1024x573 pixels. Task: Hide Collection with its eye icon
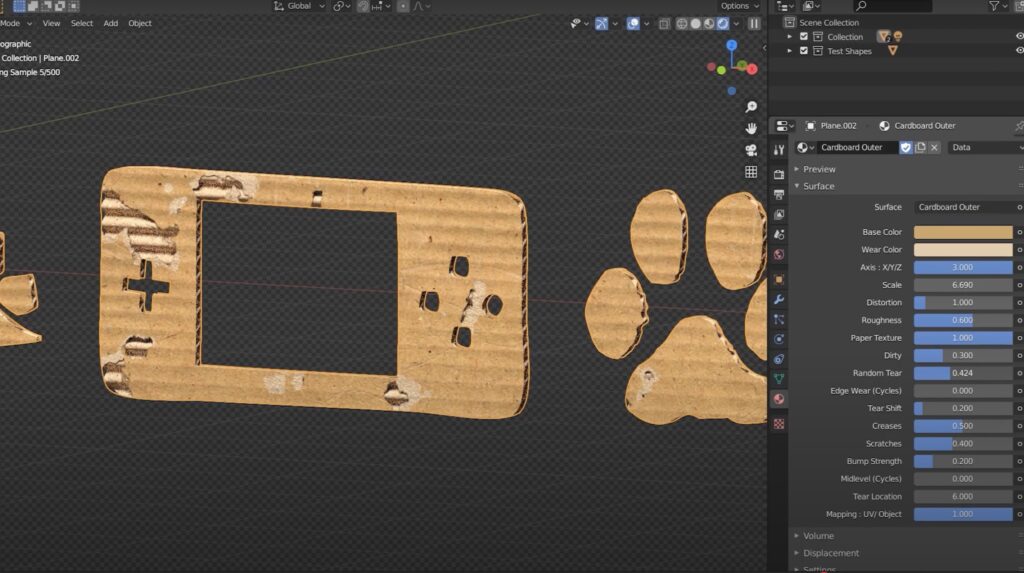click(x=1019, y=37)
